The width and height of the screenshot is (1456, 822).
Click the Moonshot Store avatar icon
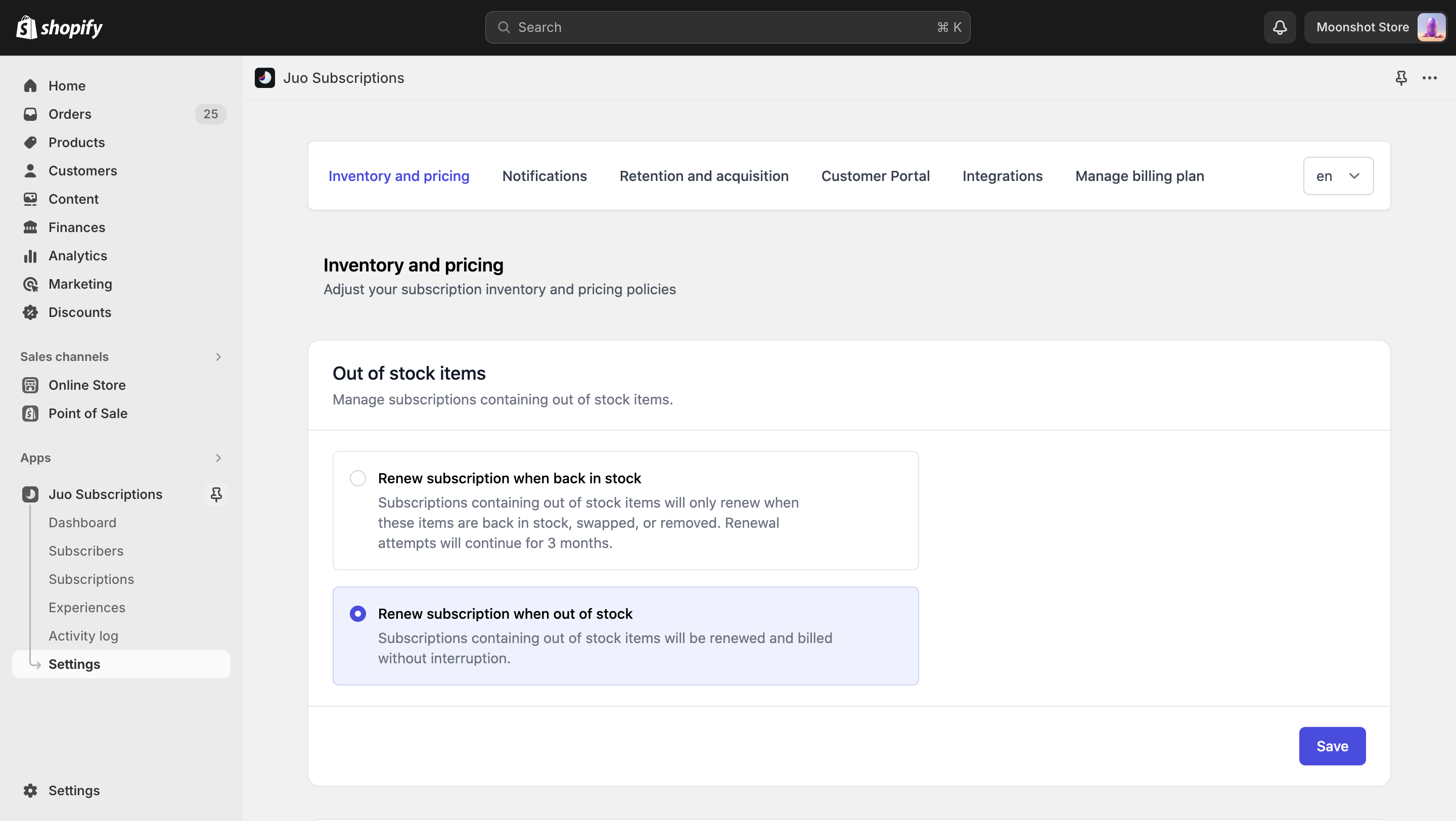(1430, 27)
